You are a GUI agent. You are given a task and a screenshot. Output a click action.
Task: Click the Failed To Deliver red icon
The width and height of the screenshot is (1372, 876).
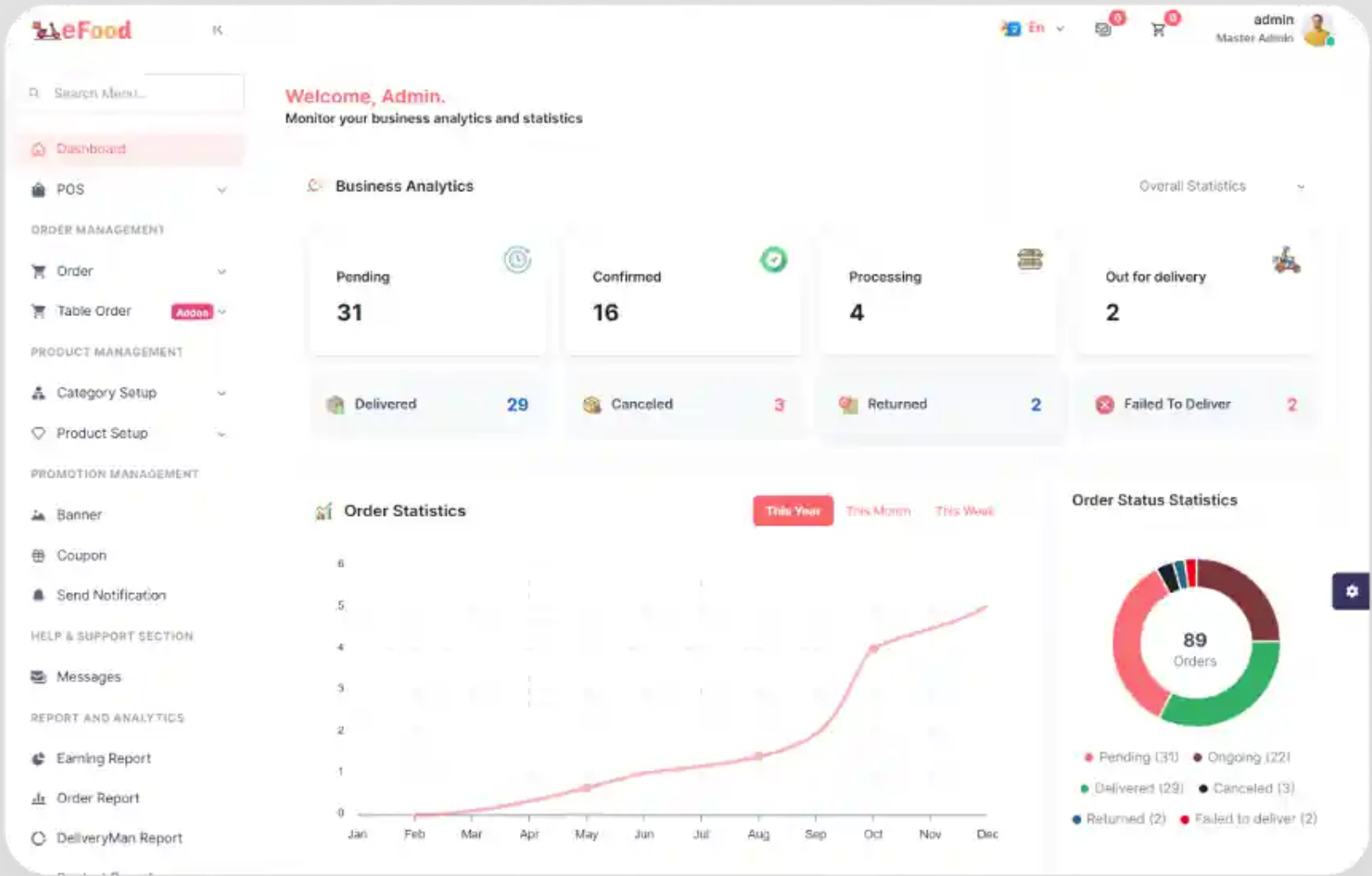point(1104,404)
